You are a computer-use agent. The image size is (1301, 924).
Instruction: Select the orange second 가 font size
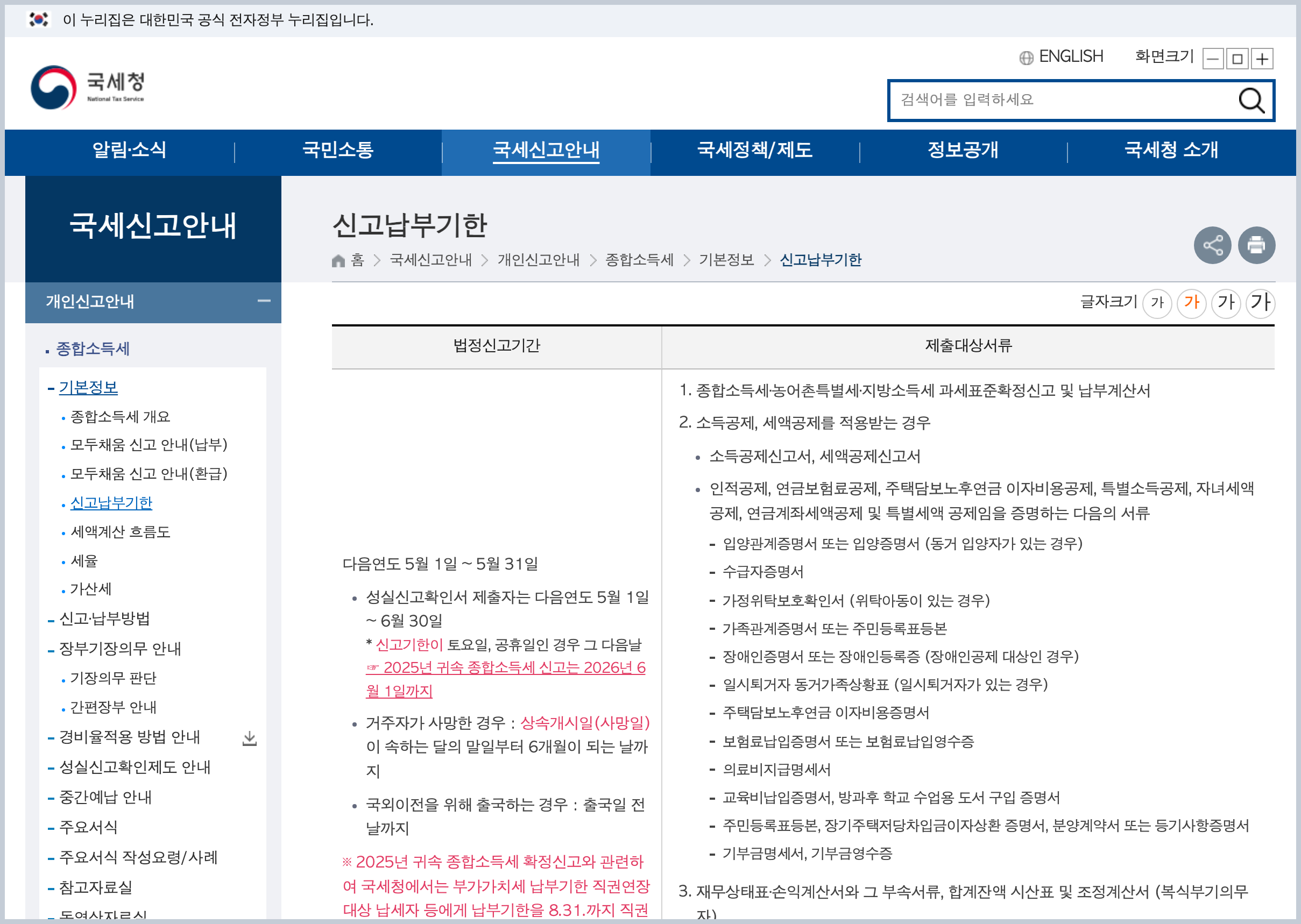(x=1191, y=303)
